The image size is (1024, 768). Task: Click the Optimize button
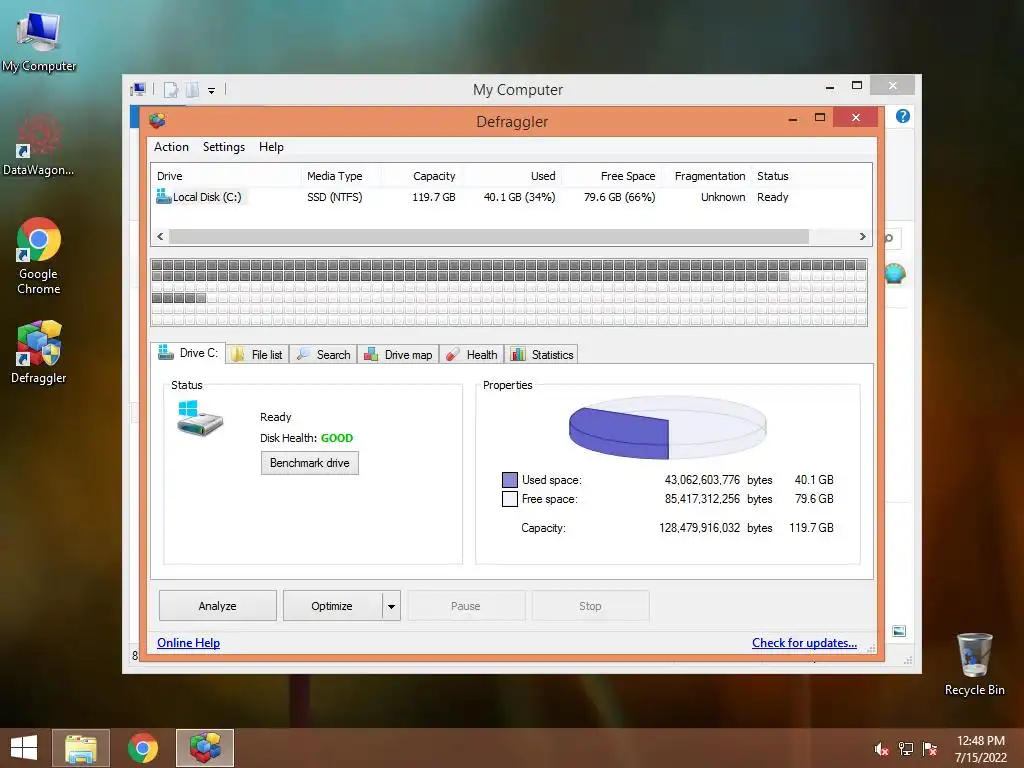[x=332, y=606]
